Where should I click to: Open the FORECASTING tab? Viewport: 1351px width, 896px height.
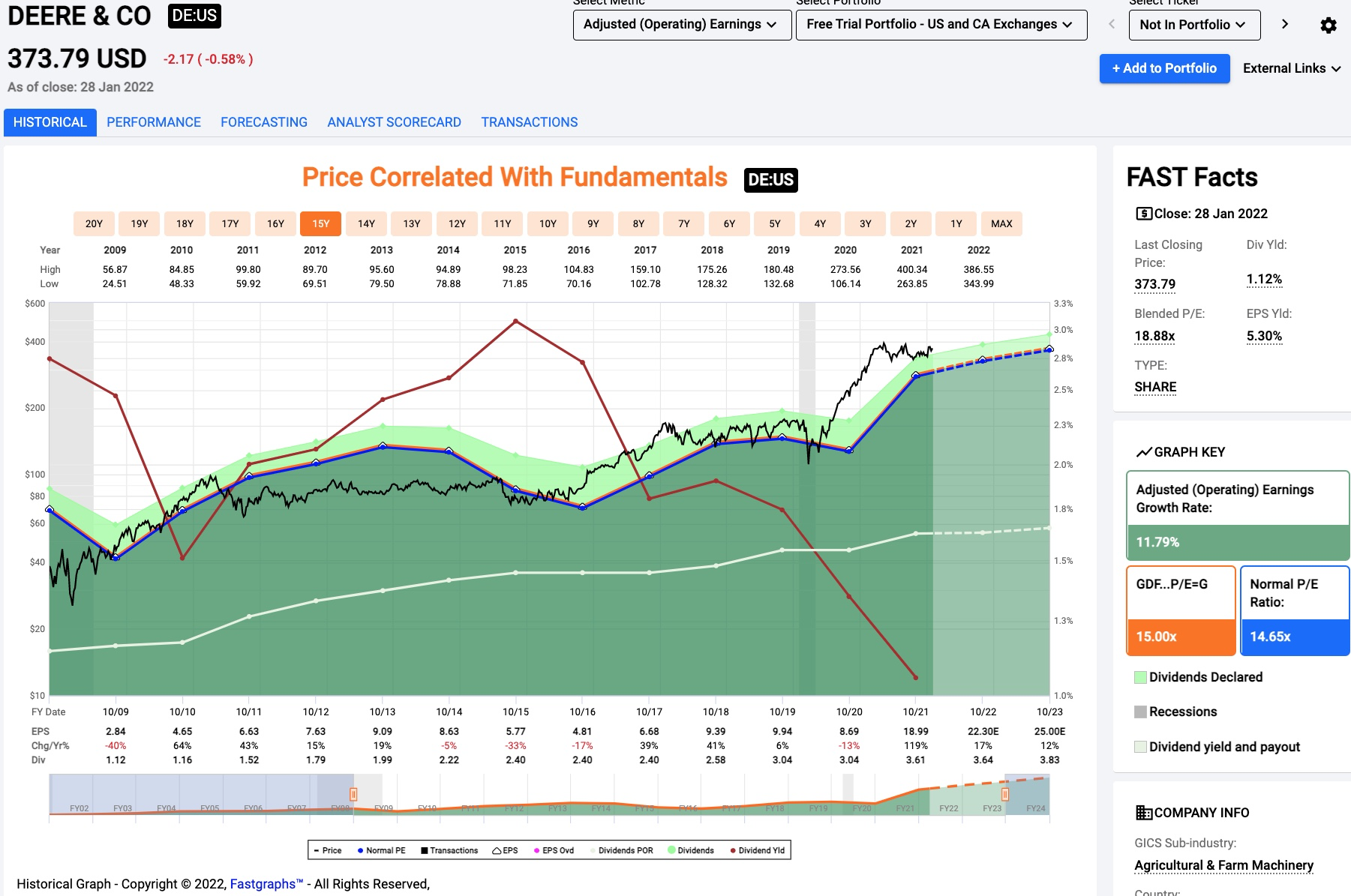point(264,122)
